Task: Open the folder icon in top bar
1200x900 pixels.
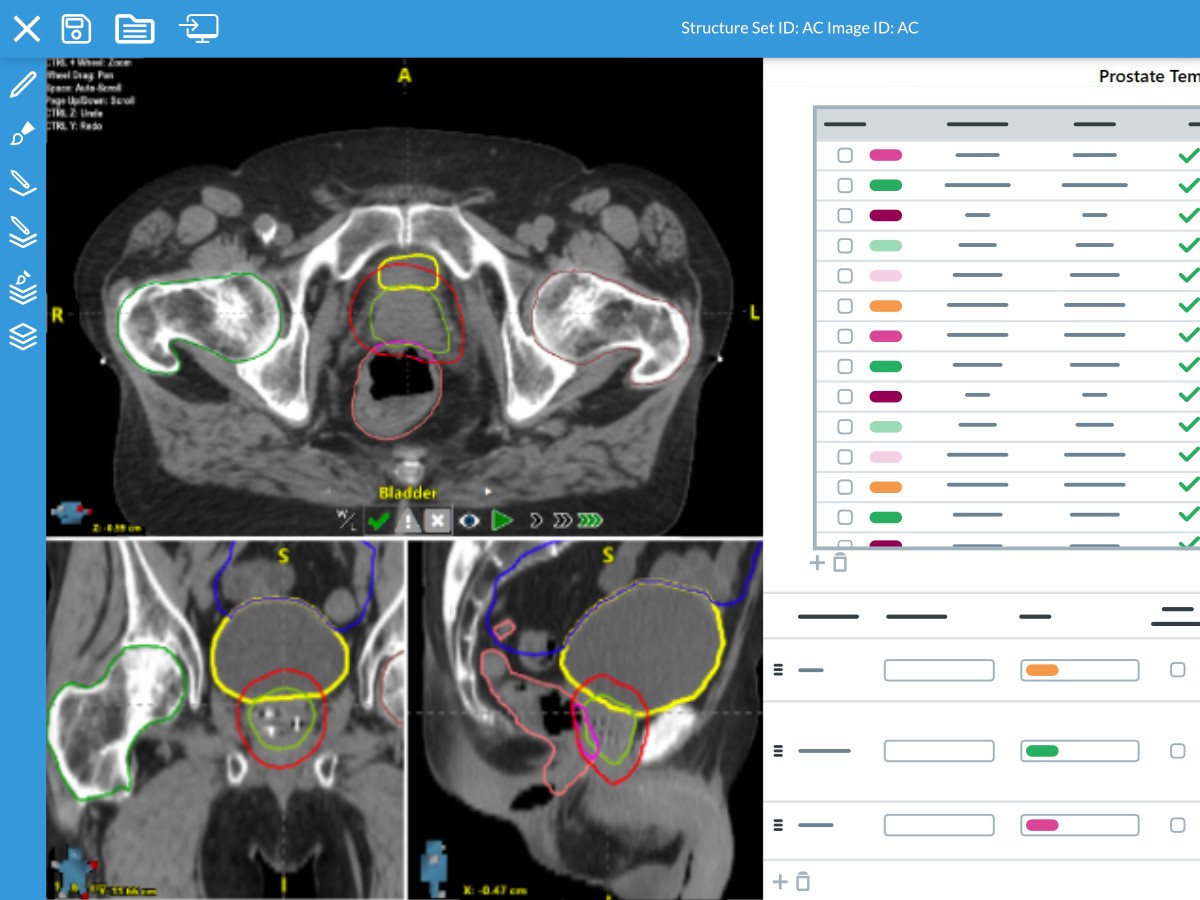Action: click(134, 28)
